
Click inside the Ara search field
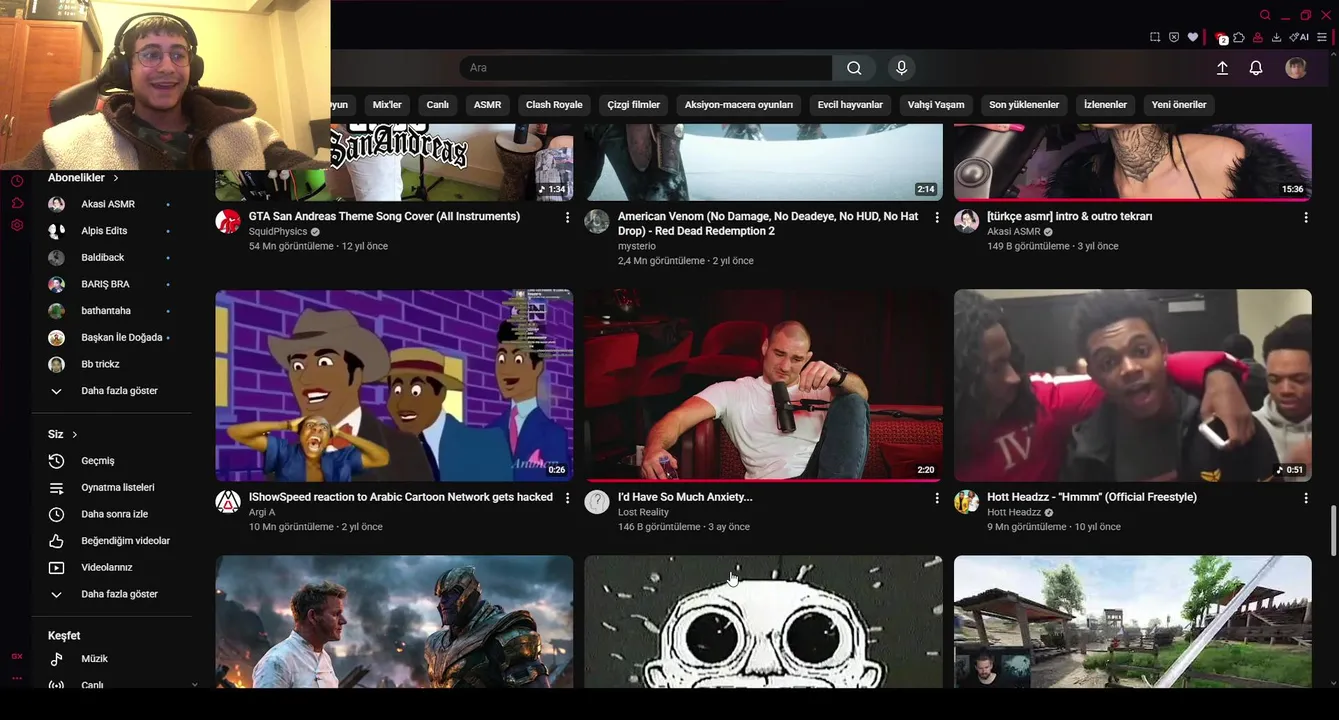tap(646, 68)
